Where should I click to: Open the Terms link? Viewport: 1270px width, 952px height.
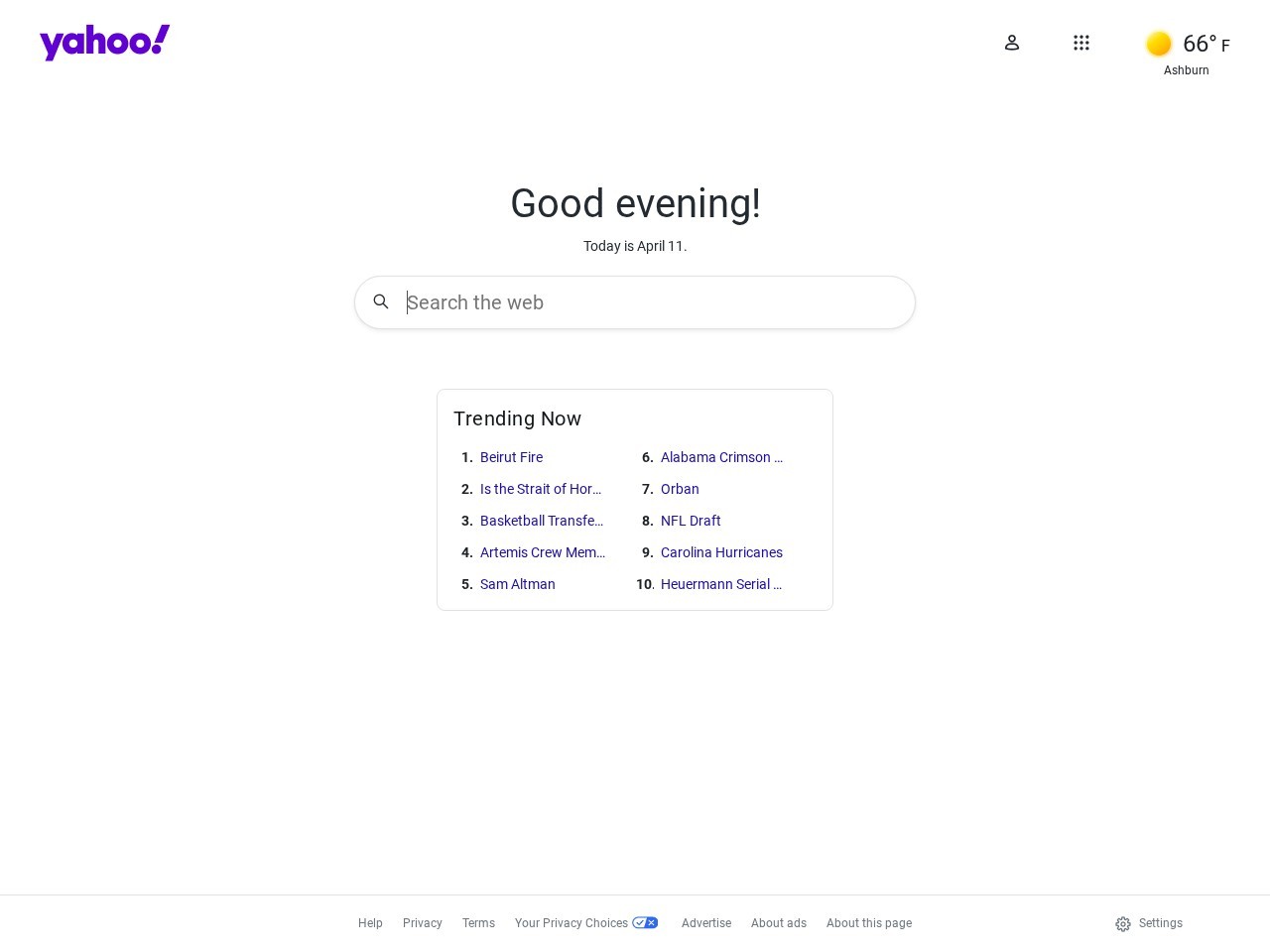[x=478, y=922]
